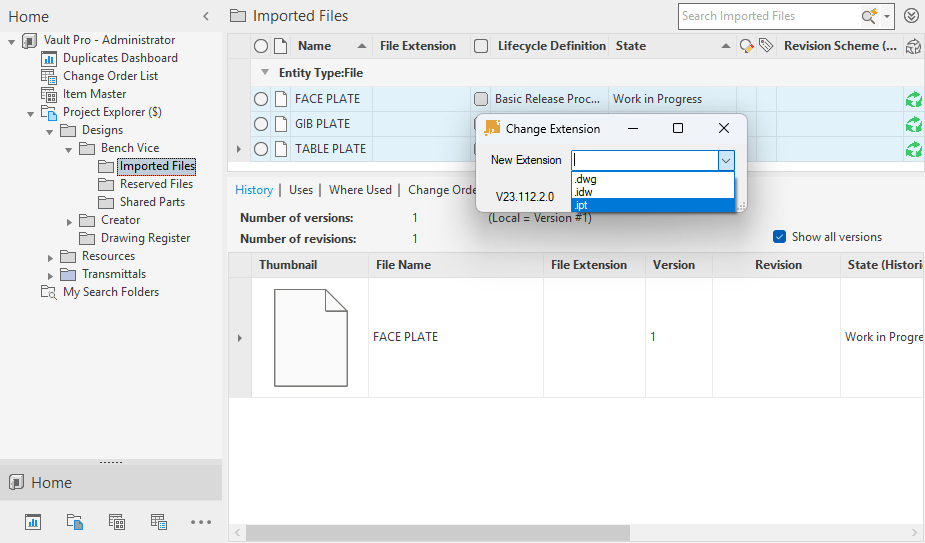The height and width of the screenshot is (543, 925).
Task: Open search options dropdown arrow
Action: coord(887,17)
